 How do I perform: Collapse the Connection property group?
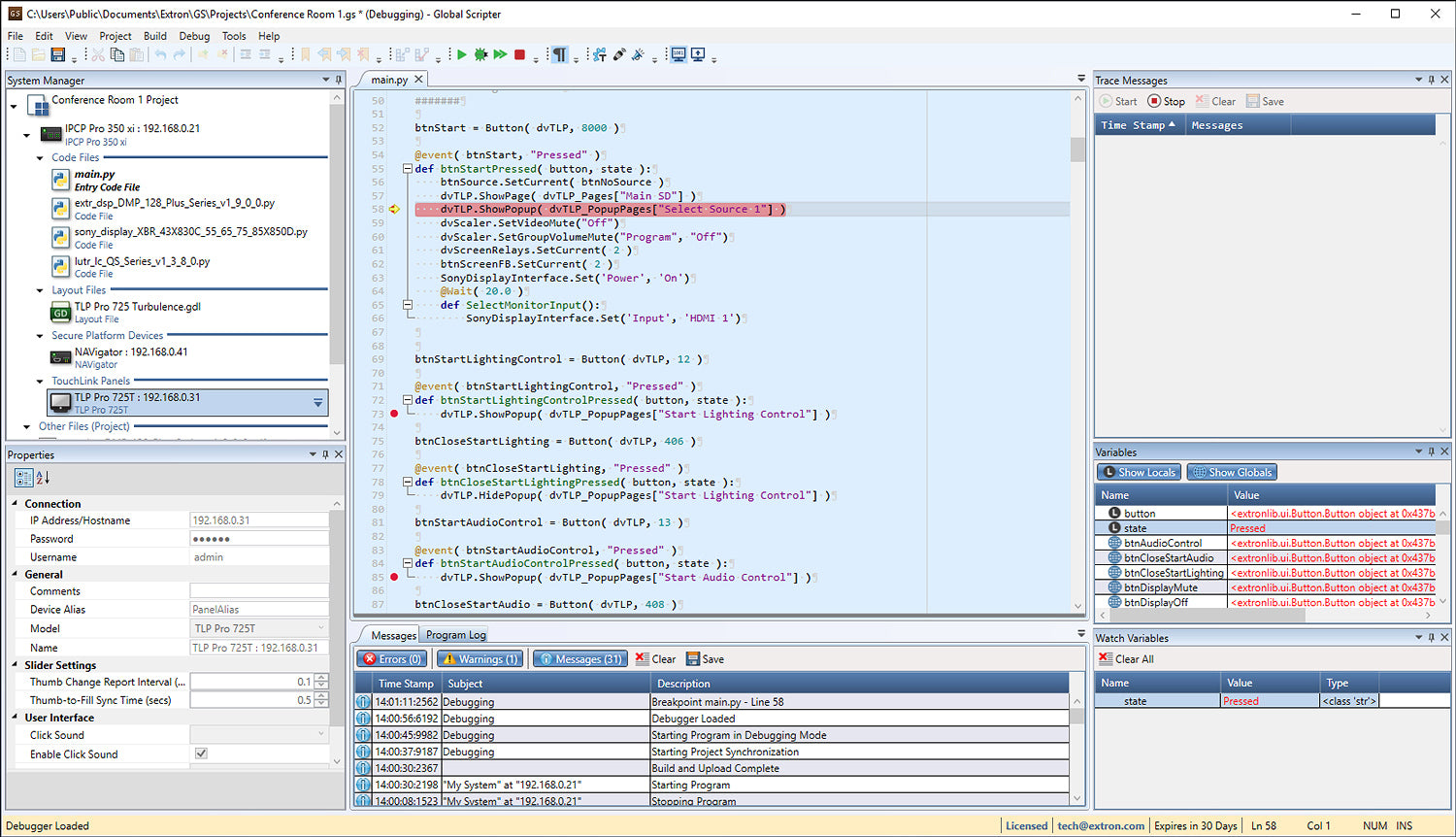tap(15, 504)
